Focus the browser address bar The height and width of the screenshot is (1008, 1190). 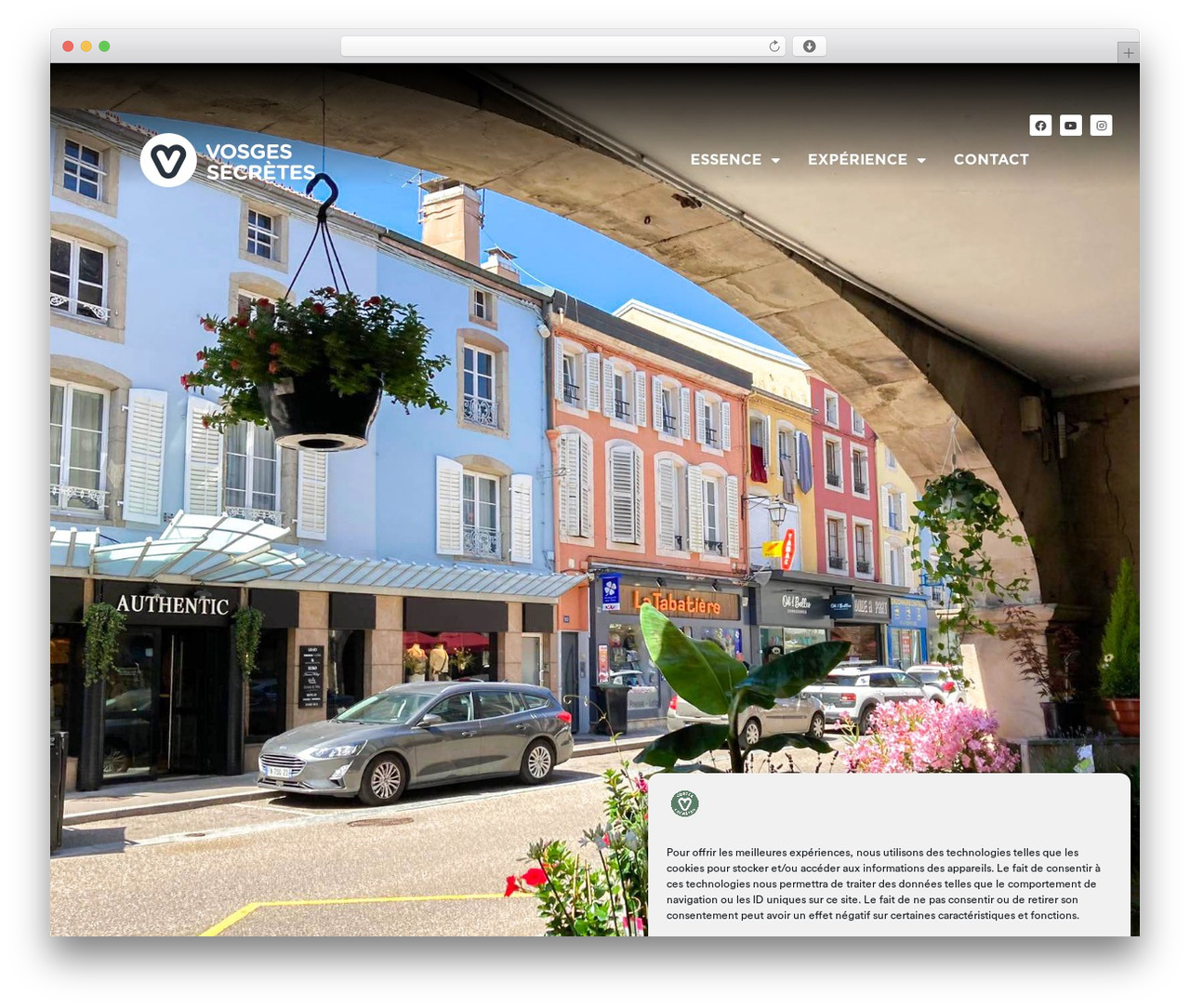click(x=563, y=46)
